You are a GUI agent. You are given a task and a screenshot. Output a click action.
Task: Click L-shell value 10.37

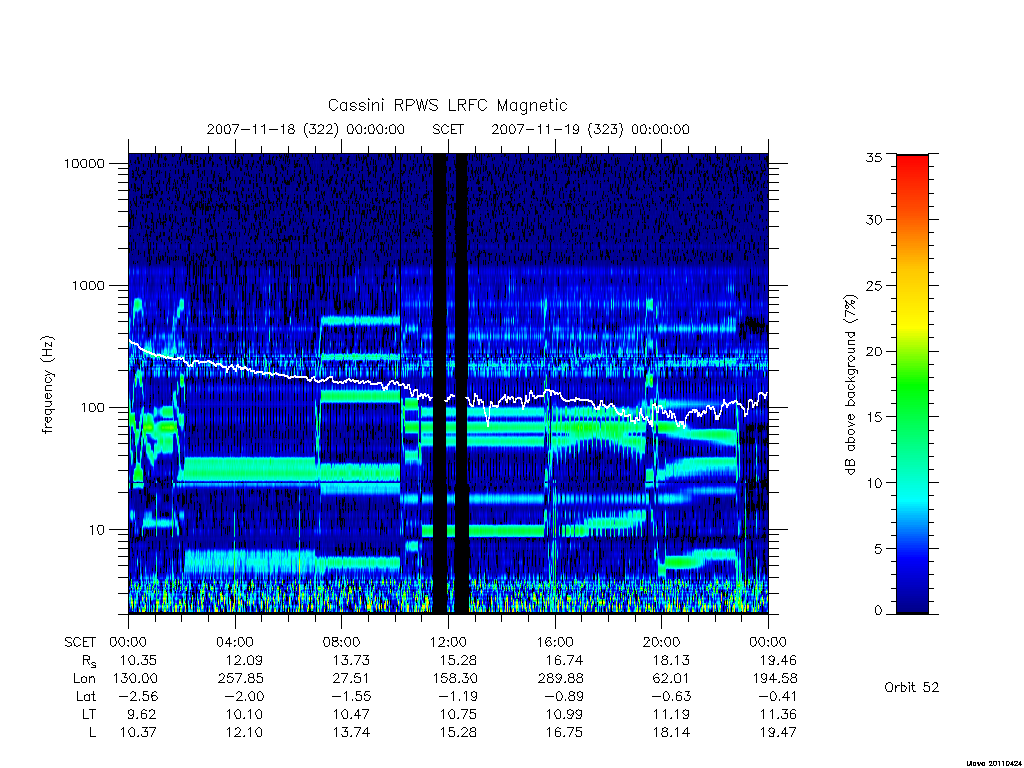[138, 732]
